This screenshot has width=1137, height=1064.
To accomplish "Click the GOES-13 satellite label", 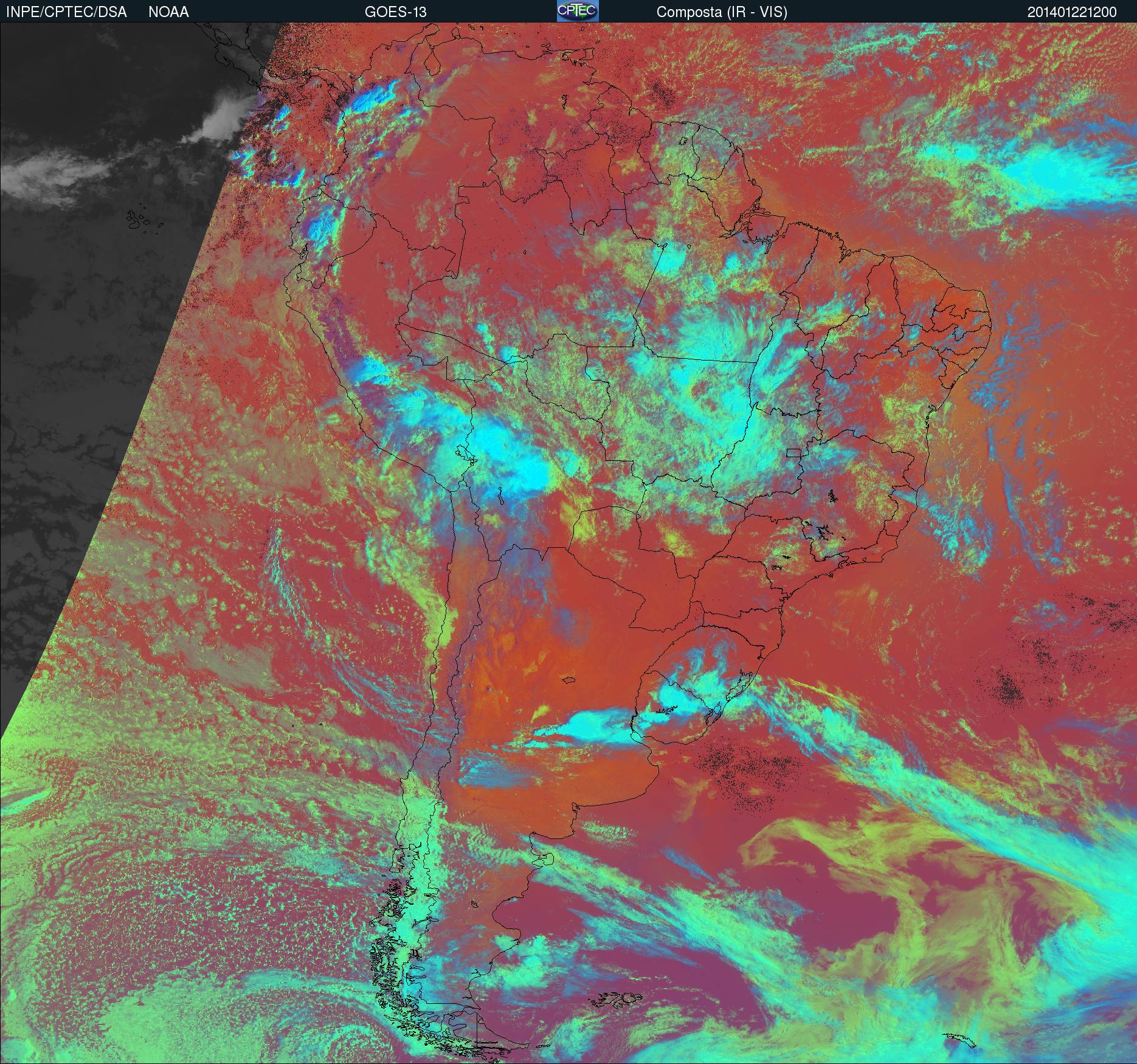I will (395, 12).
